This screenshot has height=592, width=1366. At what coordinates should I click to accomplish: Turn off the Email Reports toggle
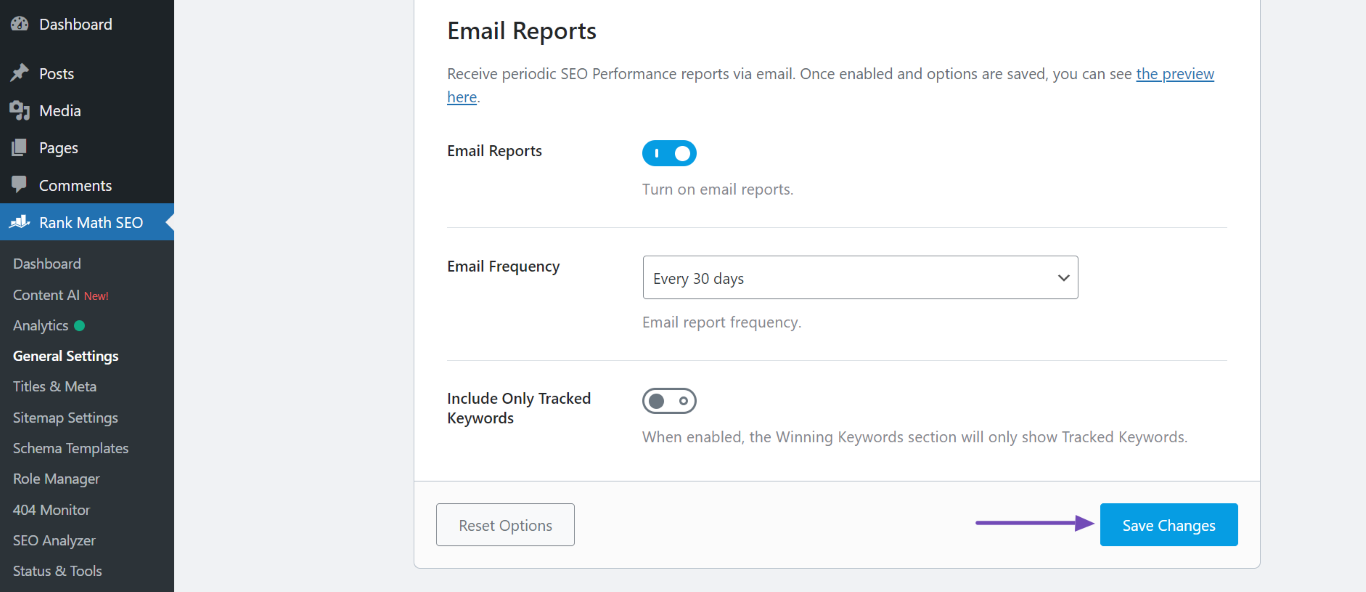pyautogui.click(x=669, y=153)
